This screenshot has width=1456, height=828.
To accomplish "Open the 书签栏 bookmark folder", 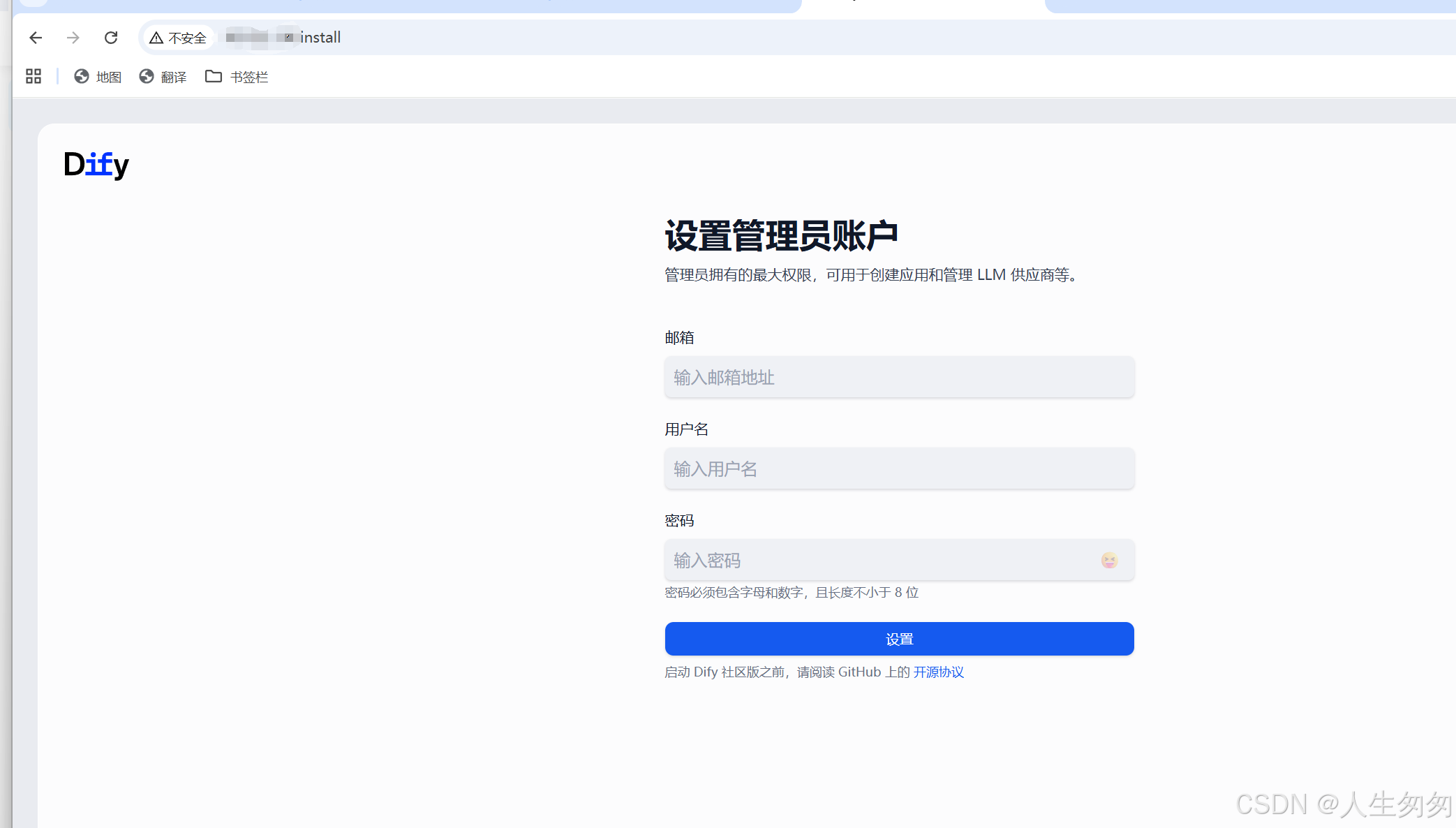I will point(237,77).
